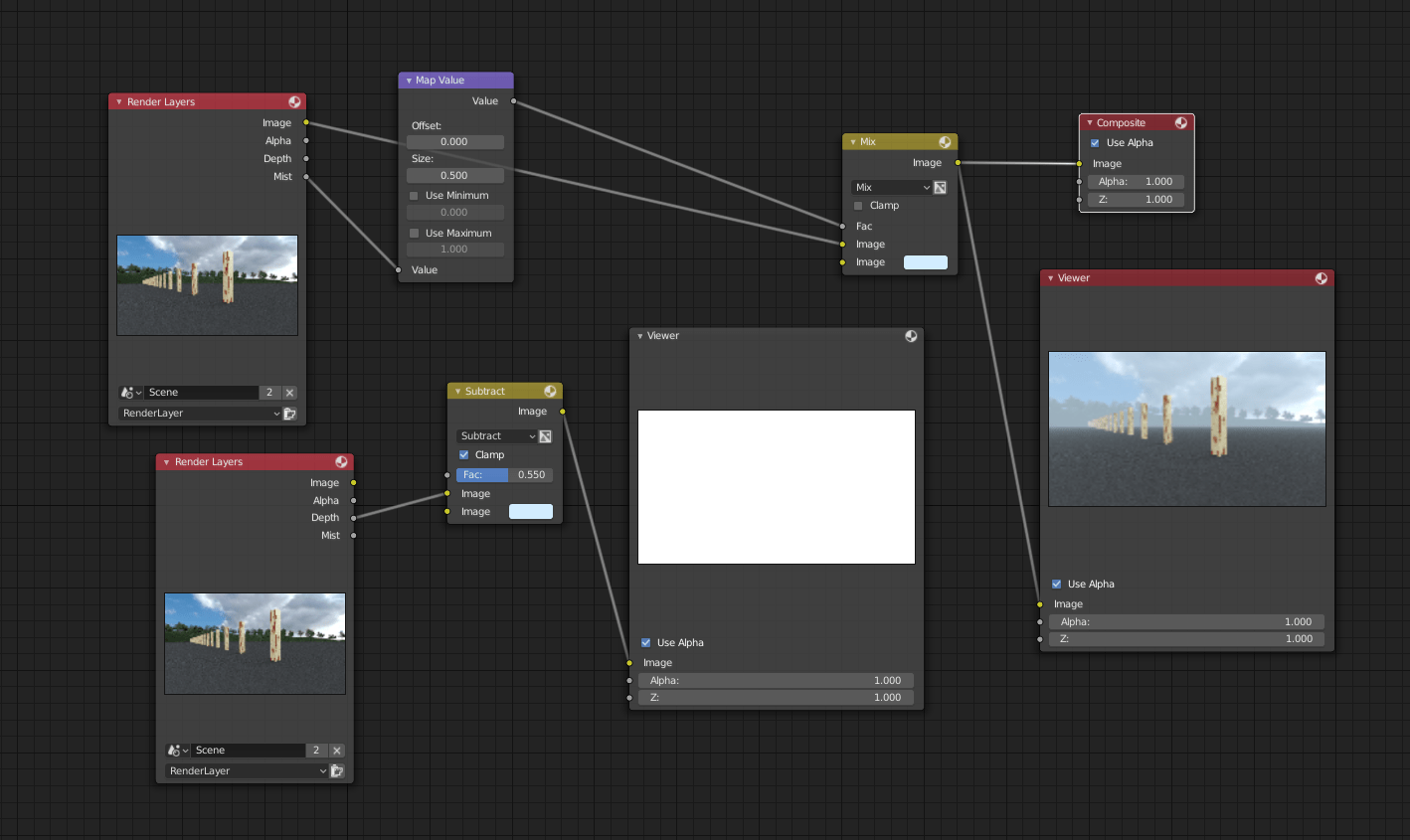1410x840 pixels.
Task: Click user count 2 in top Render Layers node
Action: (269, 393)
